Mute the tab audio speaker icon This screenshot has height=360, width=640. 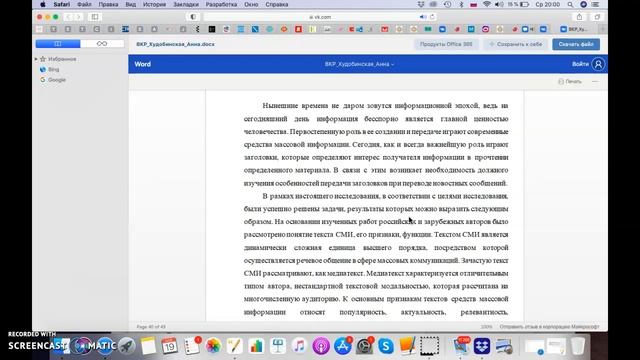[x=422, y=17]
